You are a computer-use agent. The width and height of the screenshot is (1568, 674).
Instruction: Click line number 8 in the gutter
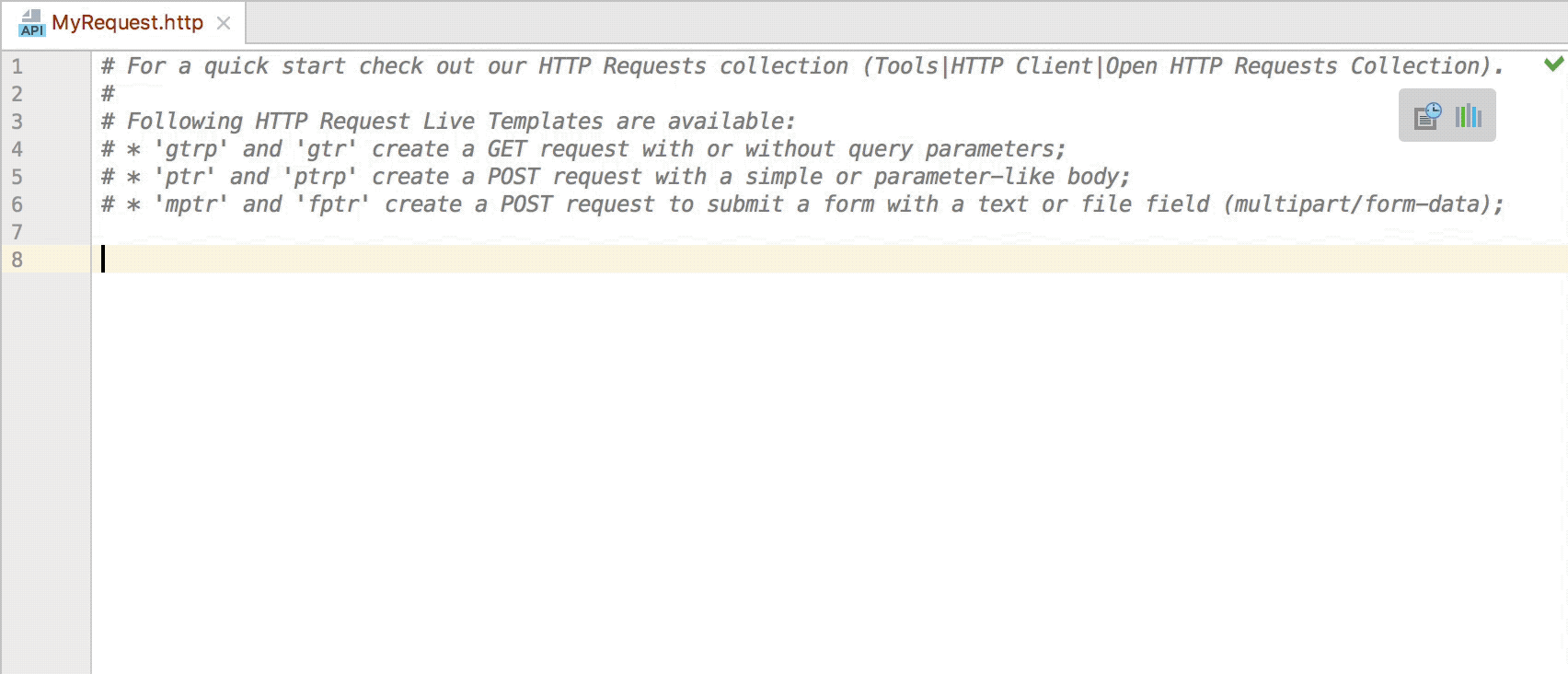pyautogui.click(x=18, y=260)
